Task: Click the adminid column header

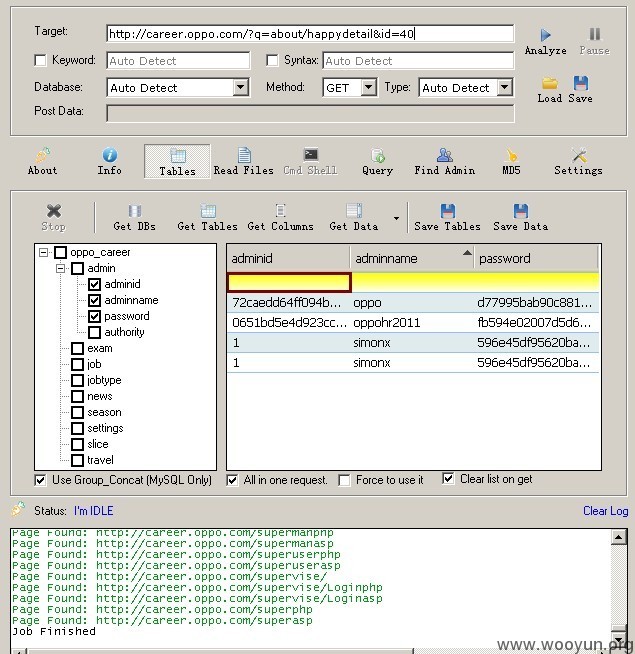Action: (289, 258)
